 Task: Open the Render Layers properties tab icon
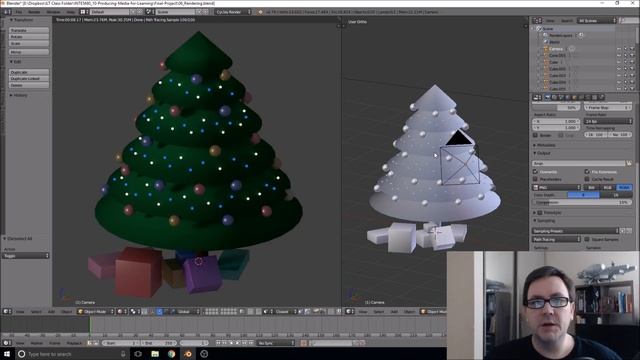tap(554, 97)
